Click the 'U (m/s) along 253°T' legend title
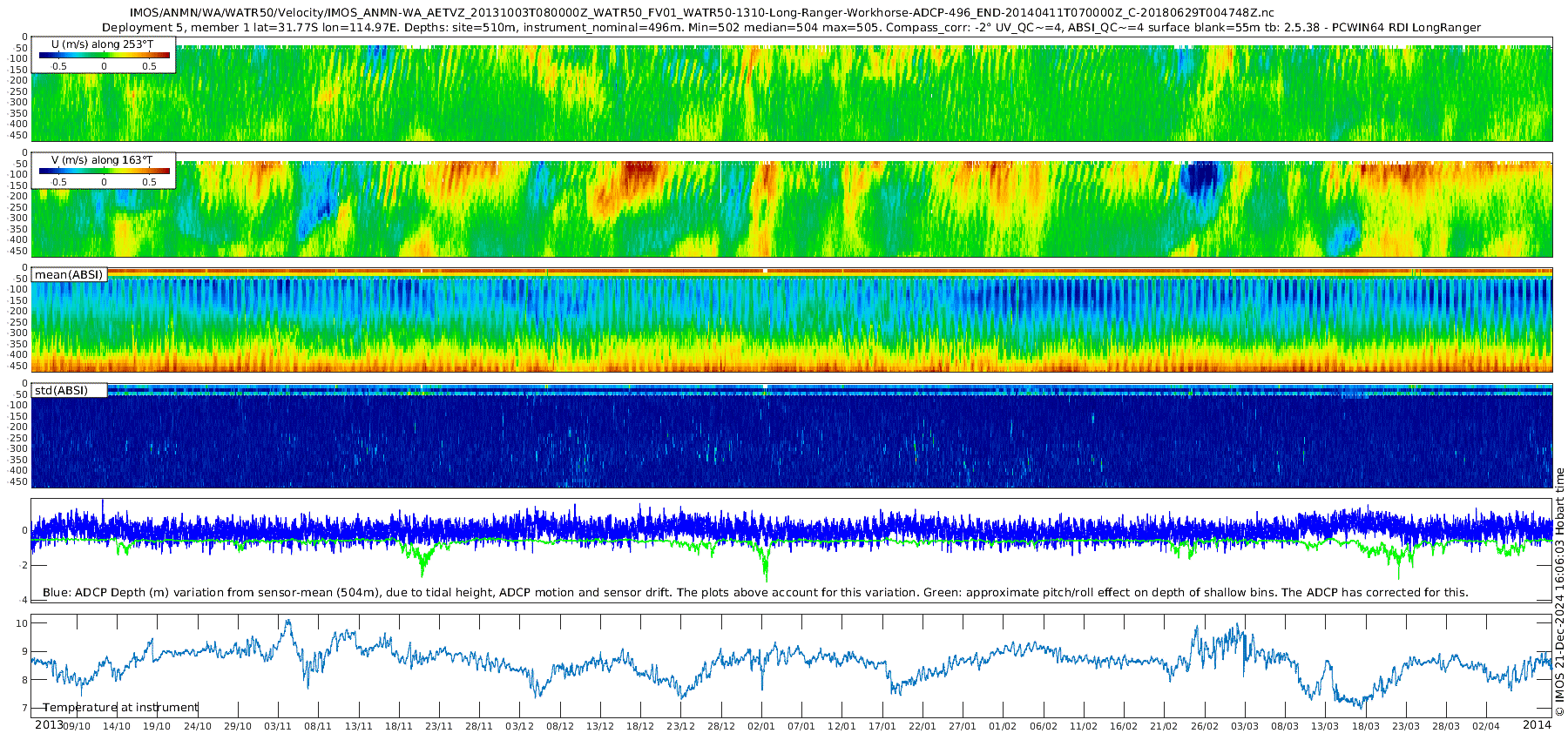Screen dimensions: 1568x740 pyautogui.click(x=102, y=44)
